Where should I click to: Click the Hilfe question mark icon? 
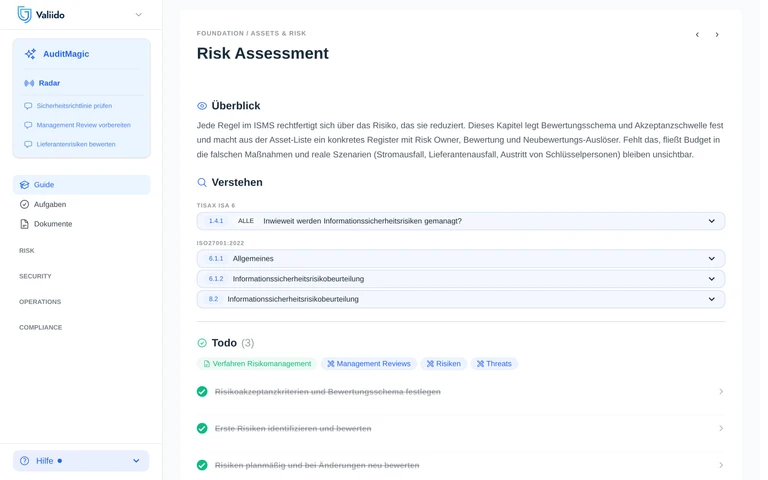coord(24,461)
